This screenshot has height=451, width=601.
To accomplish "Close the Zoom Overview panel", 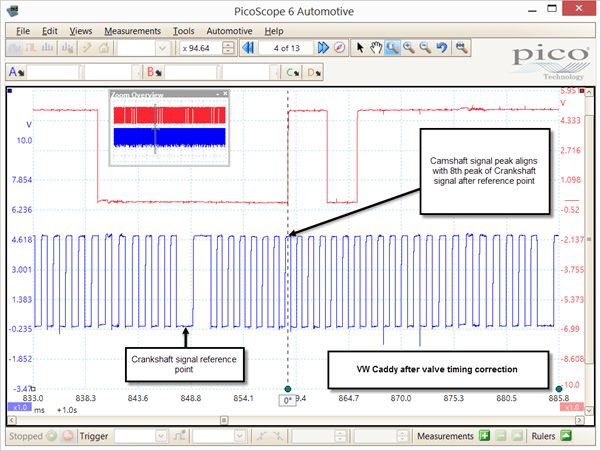I will tap(225, 93).
